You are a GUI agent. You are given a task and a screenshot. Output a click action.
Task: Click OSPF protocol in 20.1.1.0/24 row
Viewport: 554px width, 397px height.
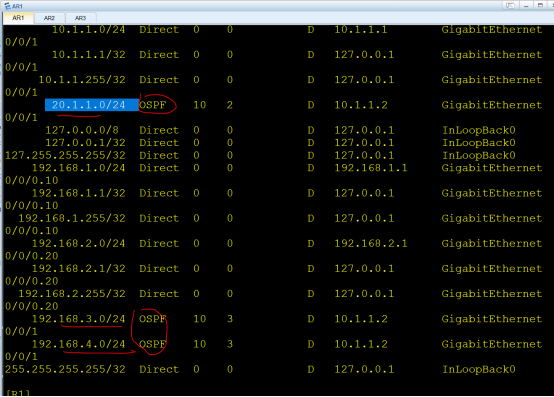coord(153,105)
